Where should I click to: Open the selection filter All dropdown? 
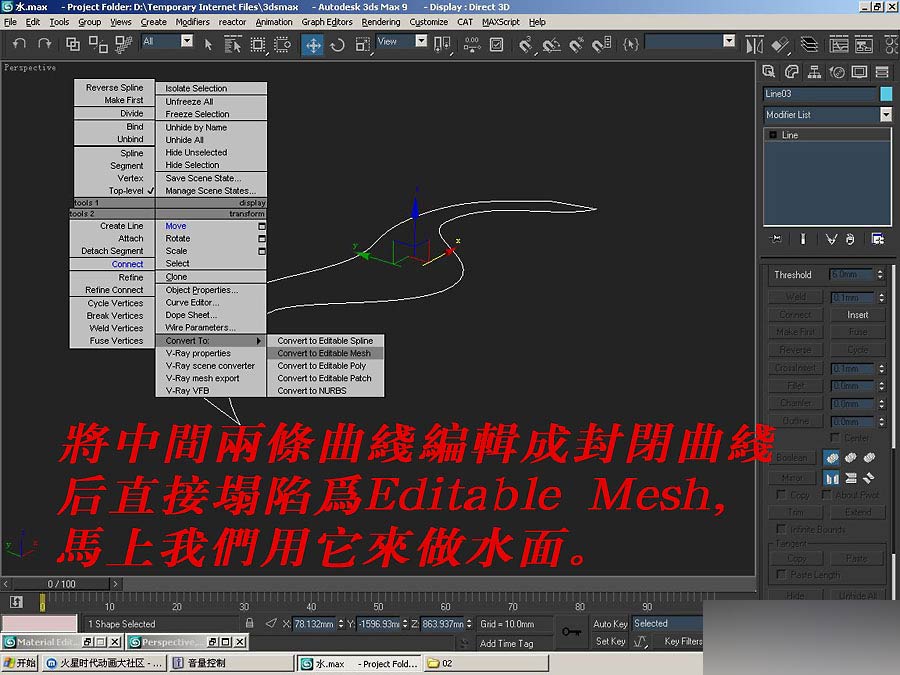(185, 42)
